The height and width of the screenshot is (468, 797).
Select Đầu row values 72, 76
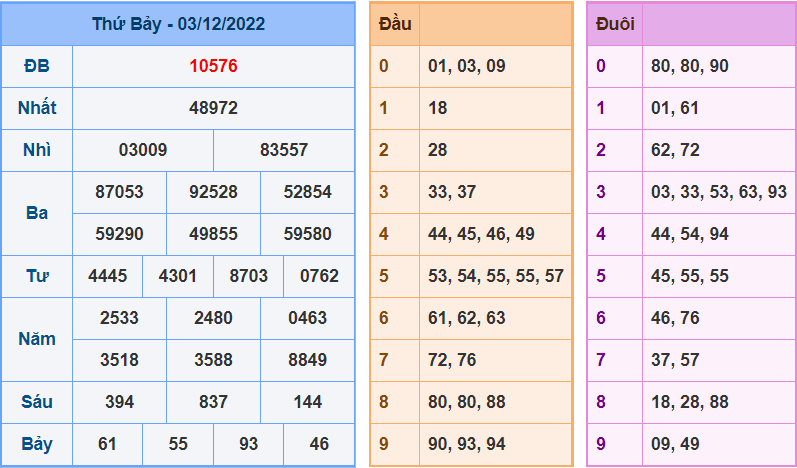pos(452,360)
